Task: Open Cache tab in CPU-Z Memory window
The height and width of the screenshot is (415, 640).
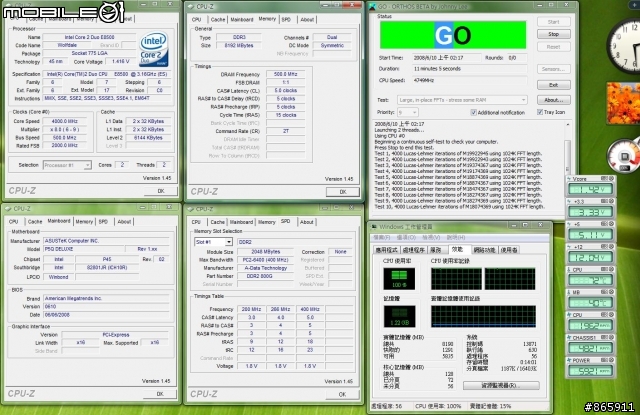Action: click(x=218, y=20)
